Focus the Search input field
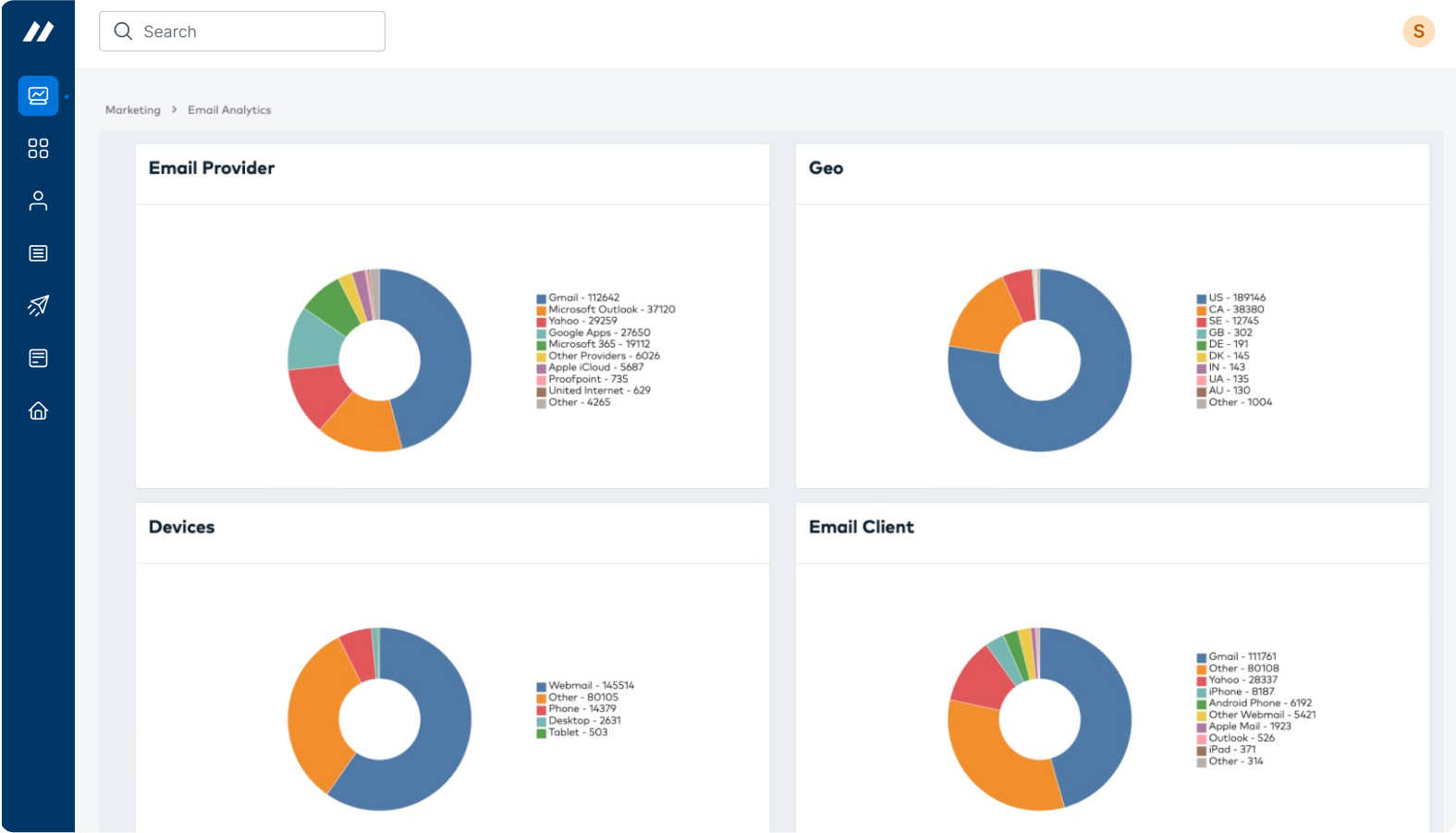The height and width of the screenshot is (833, 1456). tap(242, 31)
